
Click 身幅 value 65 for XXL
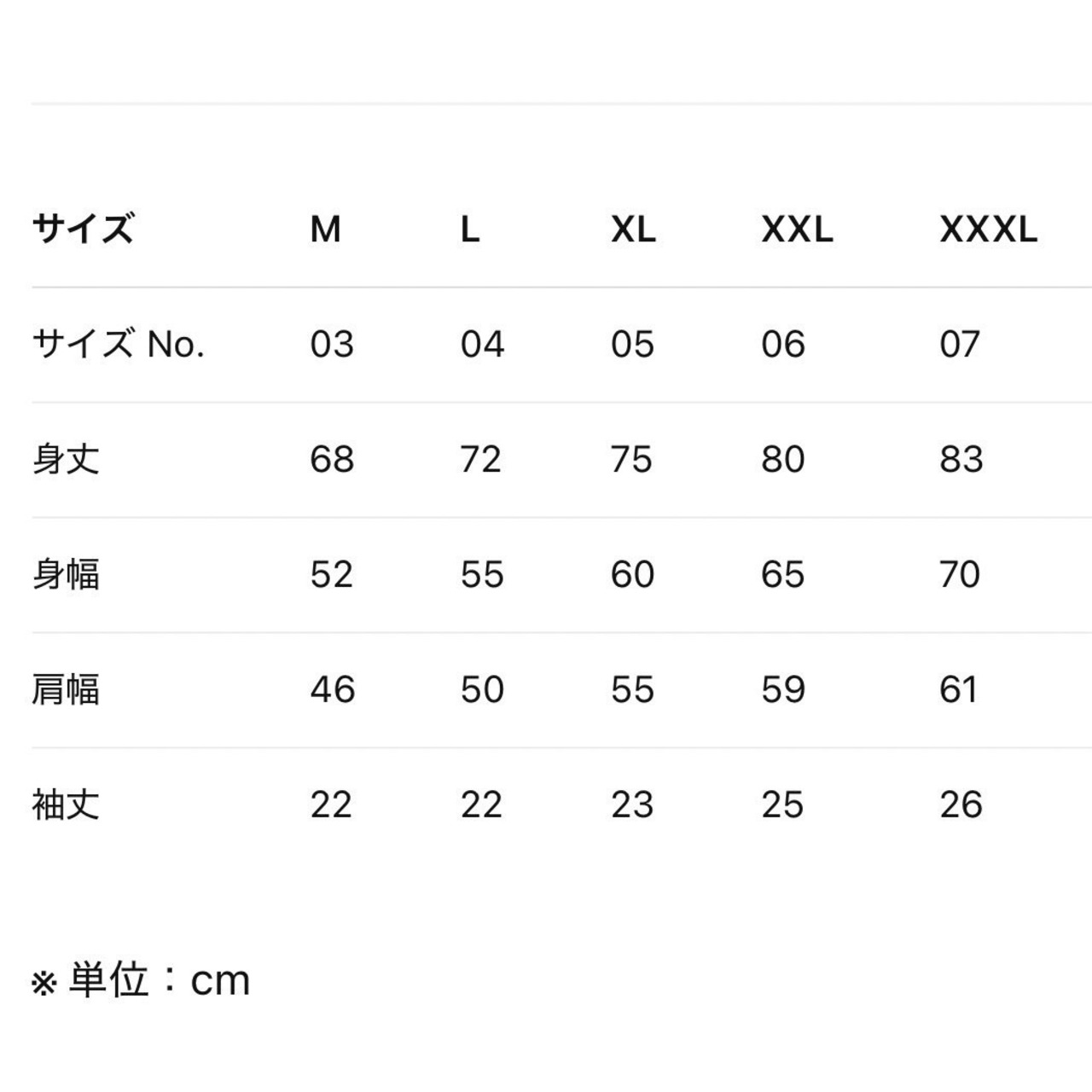coord(782,574)
